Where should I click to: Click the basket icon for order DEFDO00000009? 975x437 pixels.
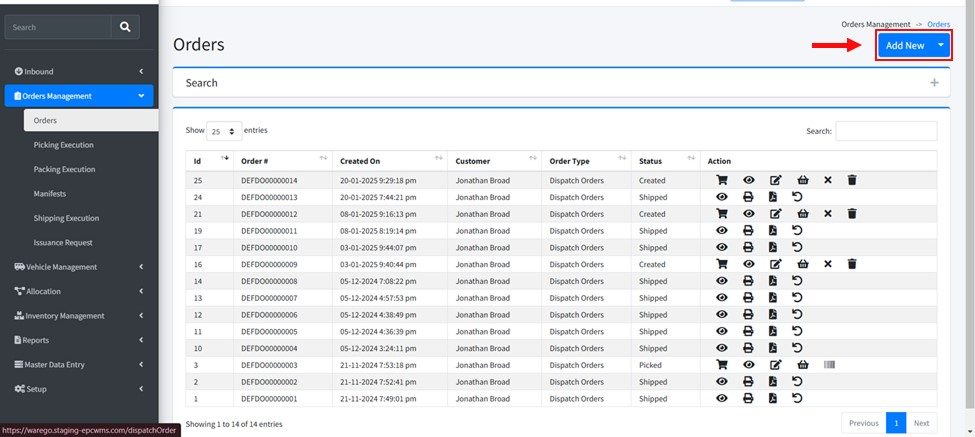coord(803,264)
